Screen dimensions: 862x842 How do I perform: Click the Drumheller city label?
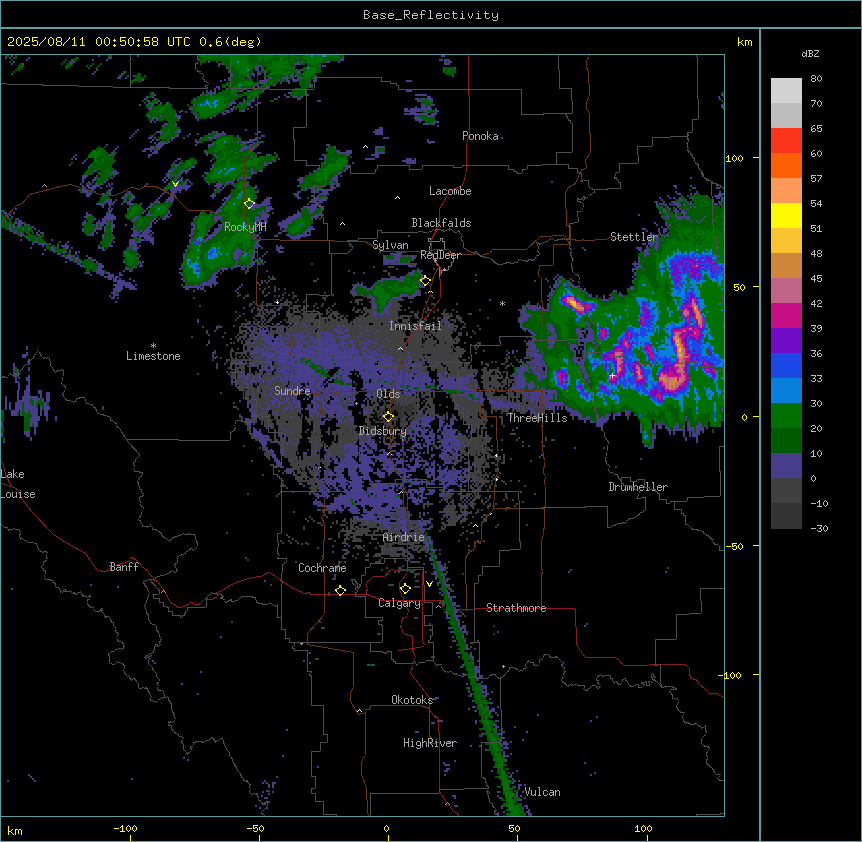pos(638,487)
